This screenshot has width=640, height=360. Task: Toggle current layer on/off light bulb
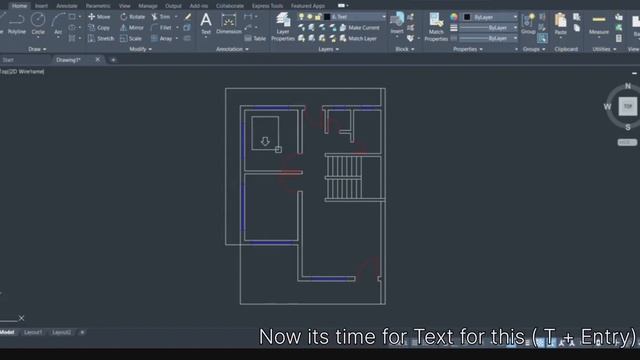[301, 17]
